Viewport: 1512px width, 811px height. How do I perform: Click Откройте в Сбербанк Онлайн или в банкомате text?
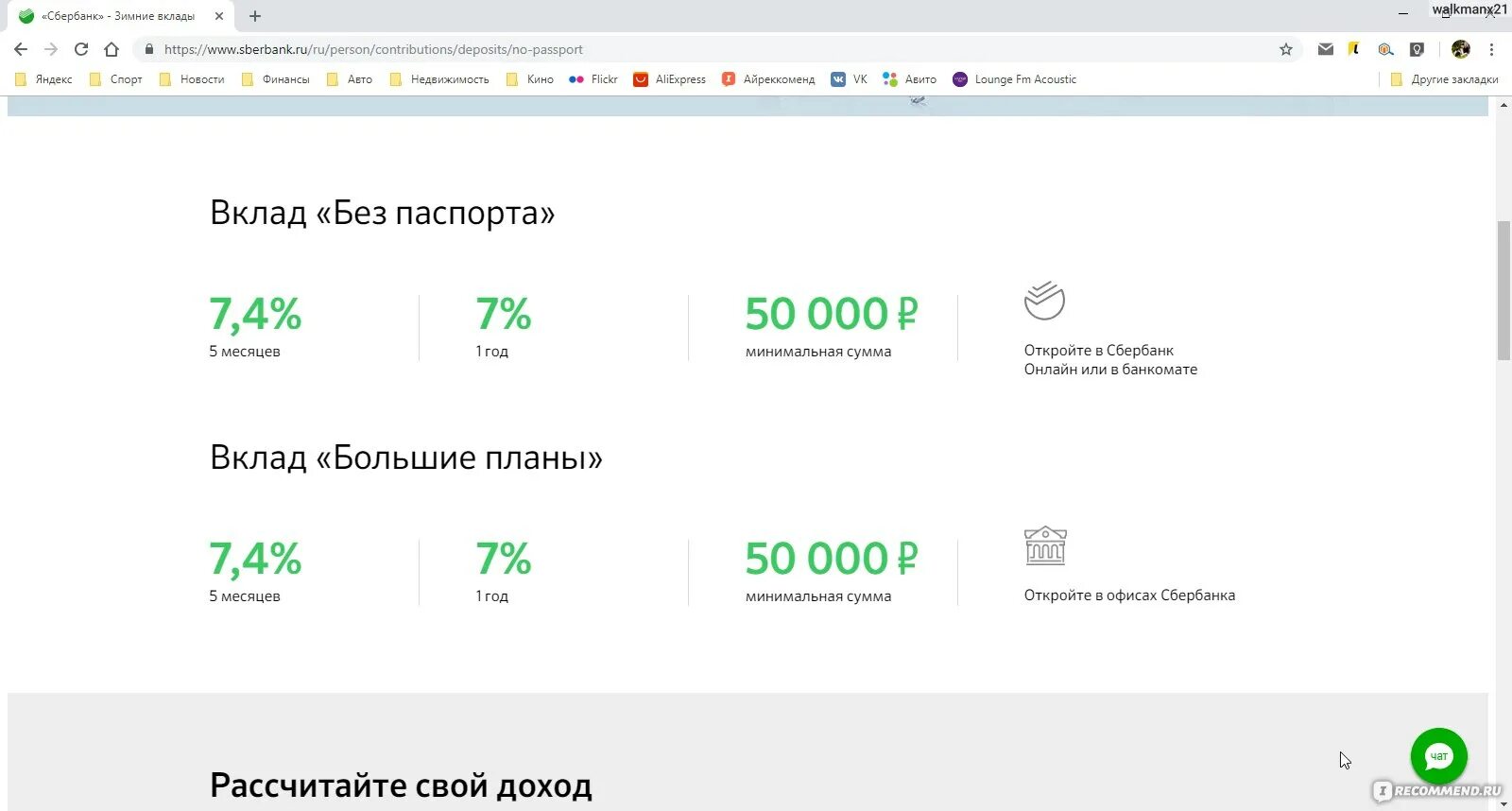point(1110,360)
